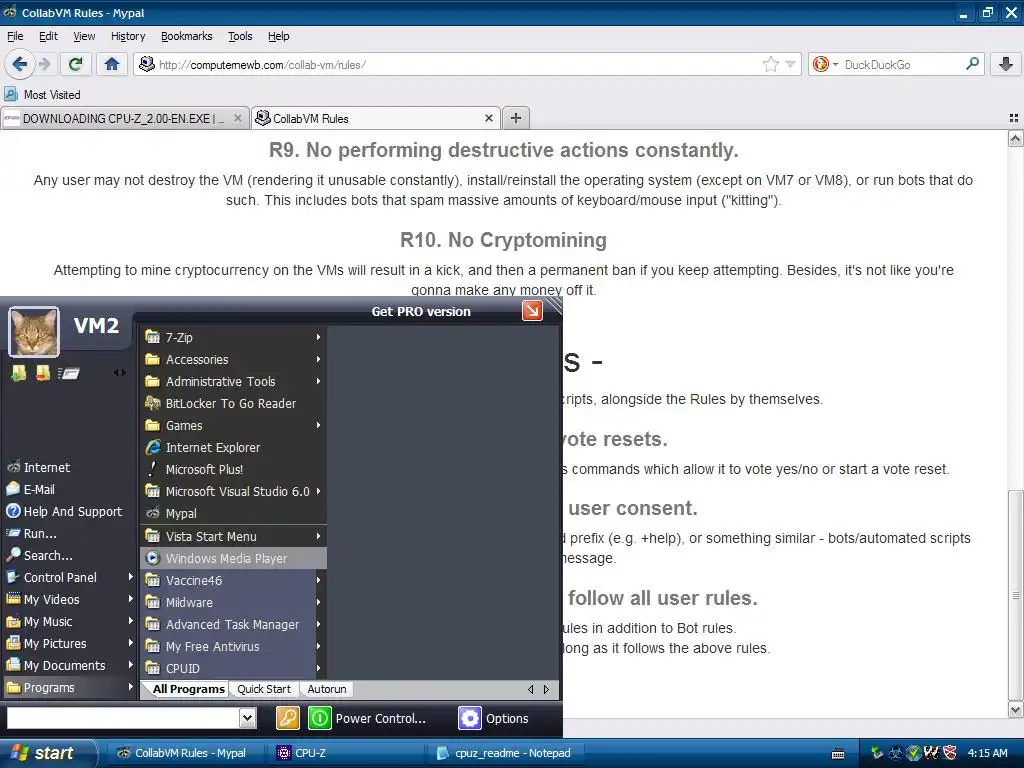The width and height of the screenshot is (1024, 768).
Task: Click the scroll-left arrow beside Autorun tab
Action: point(531,689)
